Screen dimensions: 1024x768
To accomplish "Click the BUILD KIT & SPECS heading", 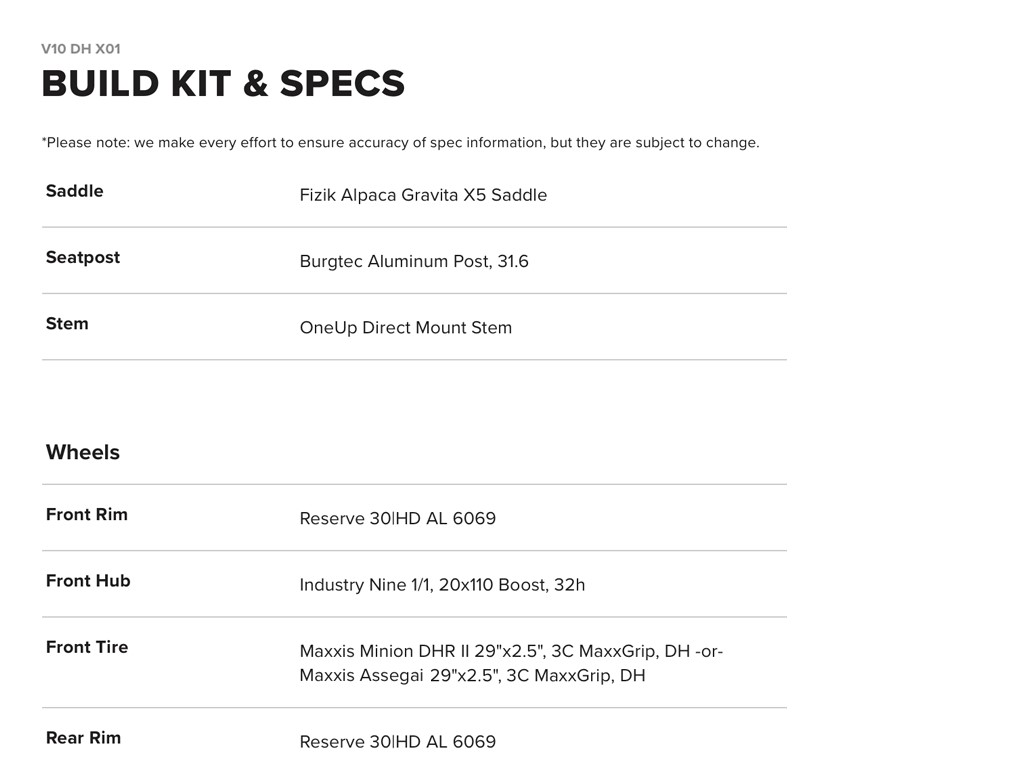I will click(223, 83).
